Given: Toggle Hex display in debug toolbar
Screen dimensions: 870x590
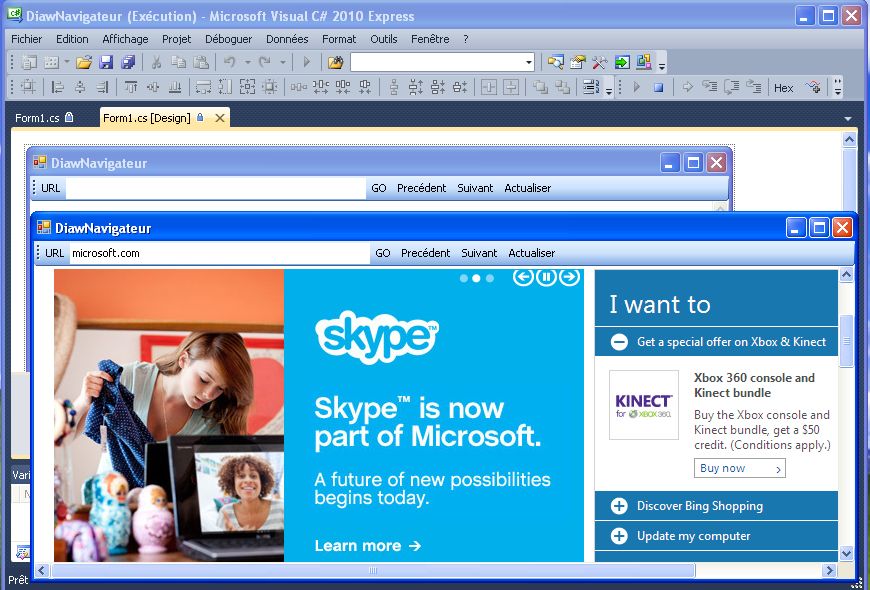Looking at the screenshot, I should click(783, 88).
